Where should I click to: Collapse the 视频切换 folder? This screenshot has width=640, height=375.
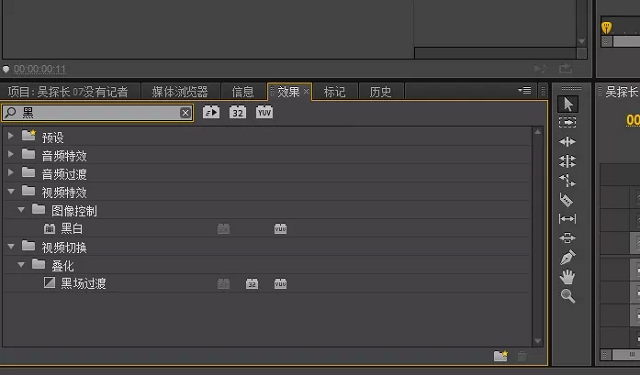[x=11, y=246]
